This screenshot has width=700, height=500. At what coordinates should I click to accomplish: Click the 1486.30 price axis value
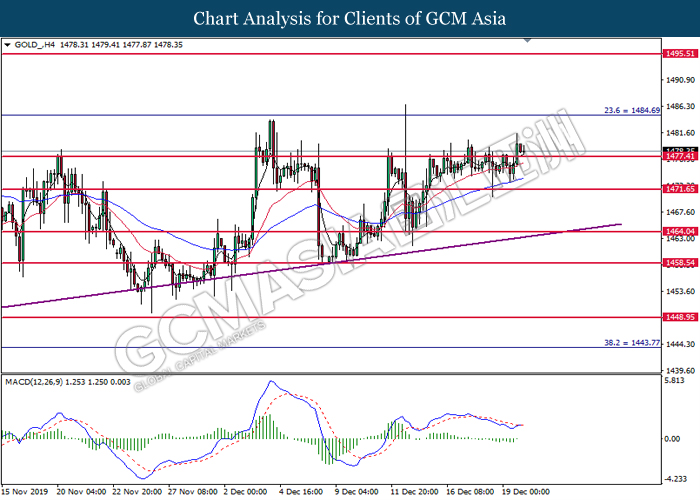pos(680,106)
